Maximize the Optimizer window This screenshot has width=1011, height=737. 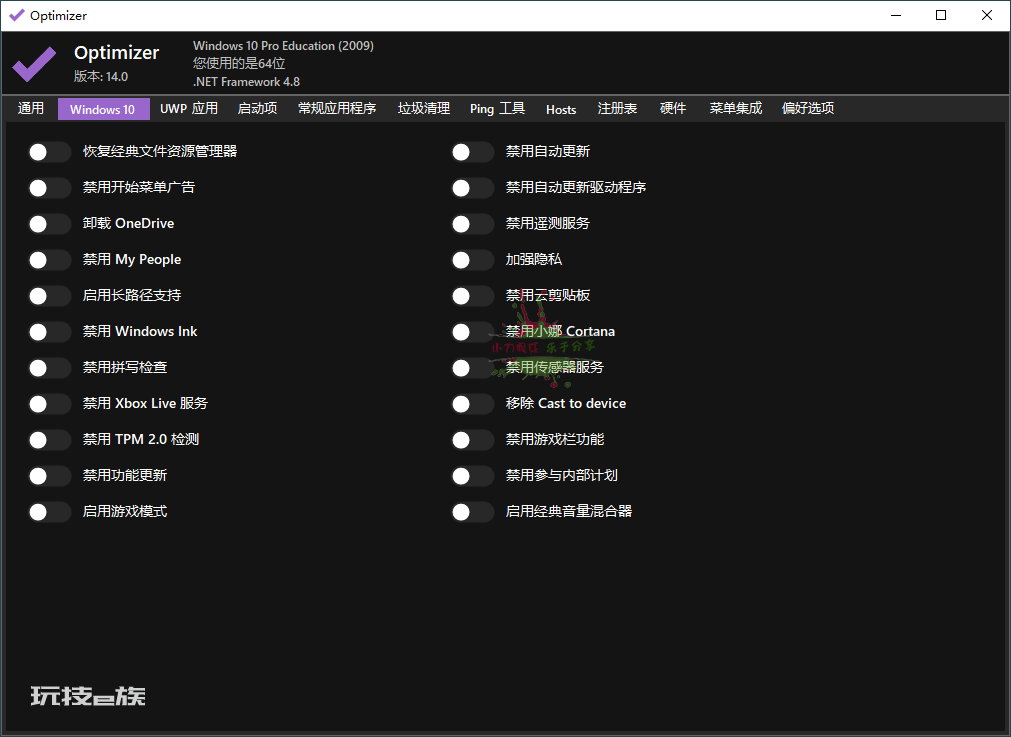[941, 15]
